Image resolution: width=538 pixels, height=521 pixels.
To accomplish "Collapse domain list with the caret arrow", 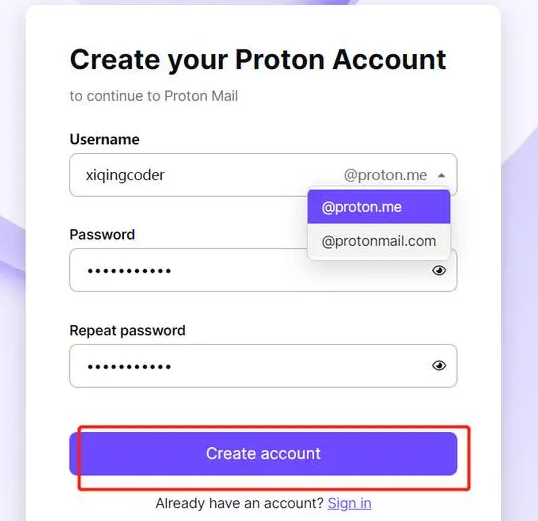I will point(442,175).
